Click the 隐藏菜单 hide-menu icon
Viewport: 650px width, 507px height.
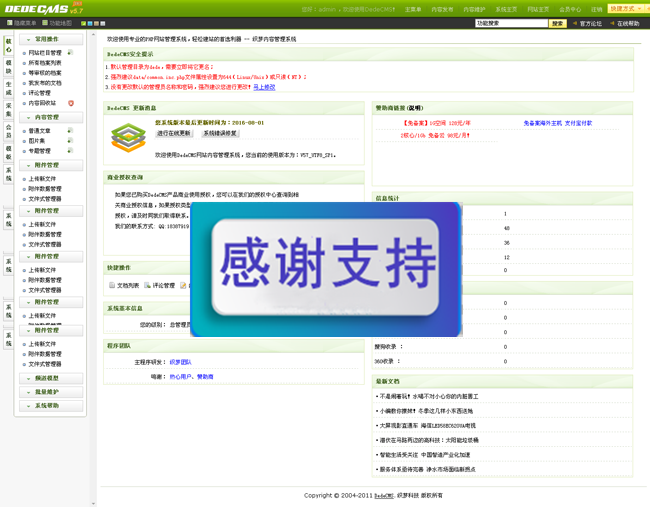10,23
